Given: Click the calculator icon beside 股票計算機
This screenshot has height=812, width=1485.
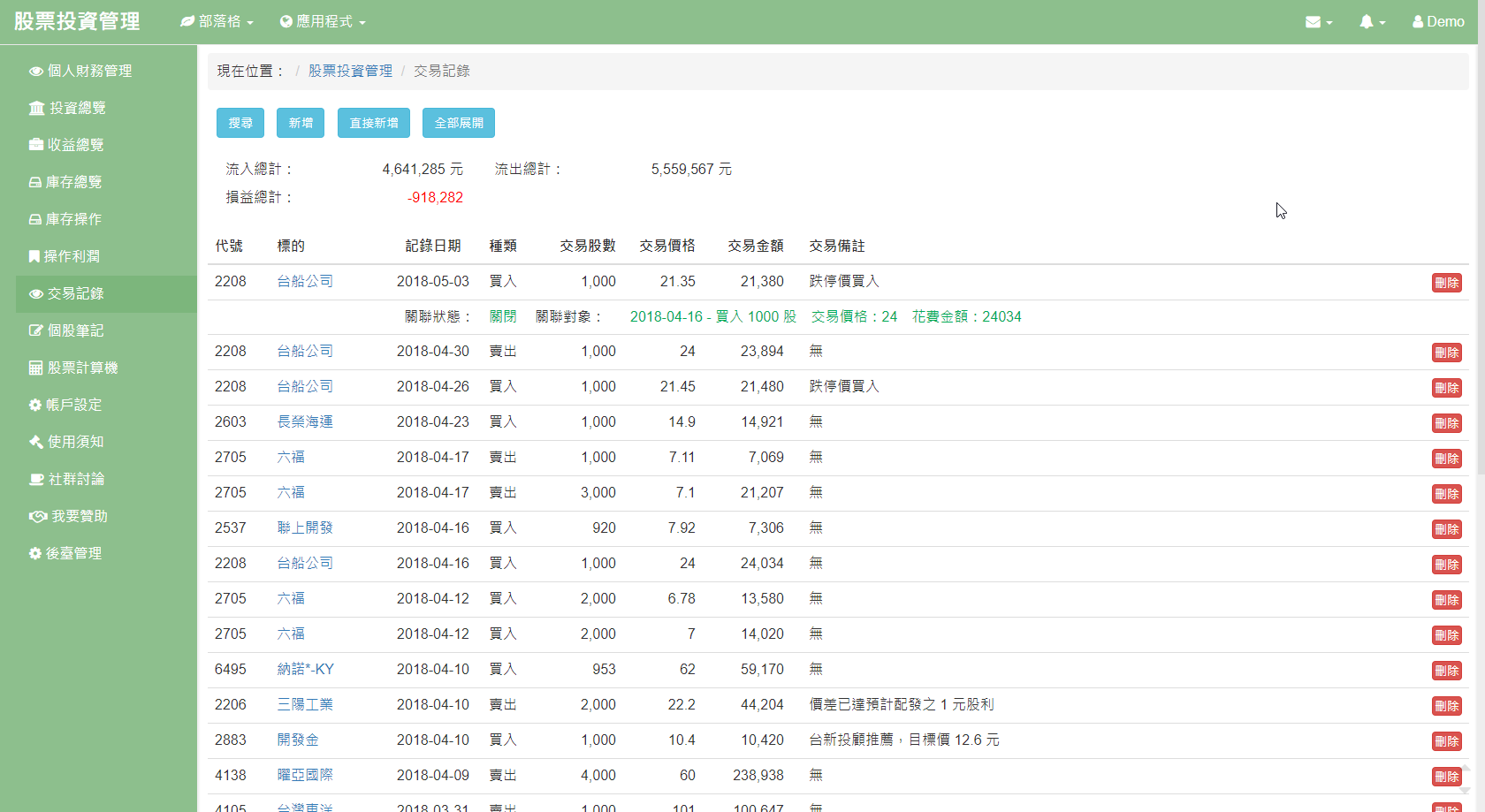Looking at the screenshot, I should 36,368.
